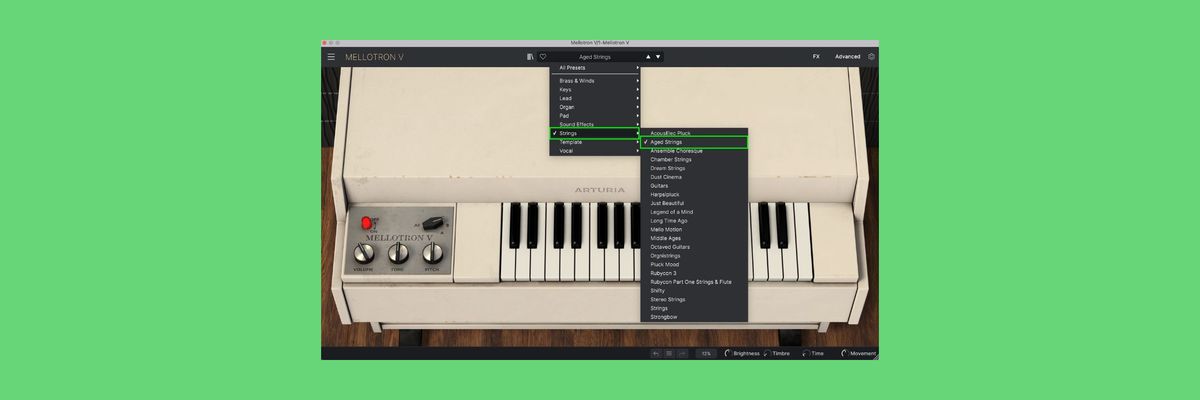The height and width of the screenshot is (400, 1200).
Task: Choose Octaved Guitars preset
Action: coord(694,247)
